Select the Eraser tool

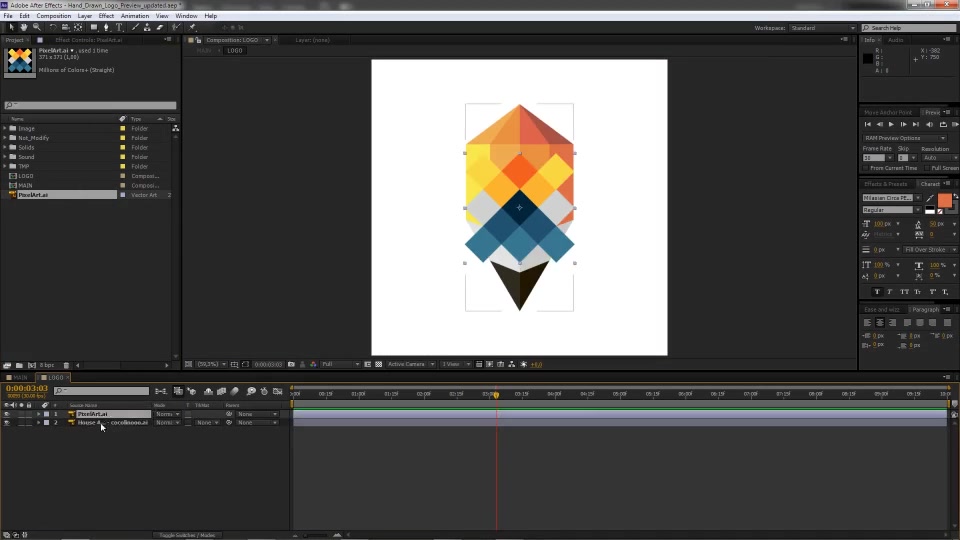pos(160,28)
